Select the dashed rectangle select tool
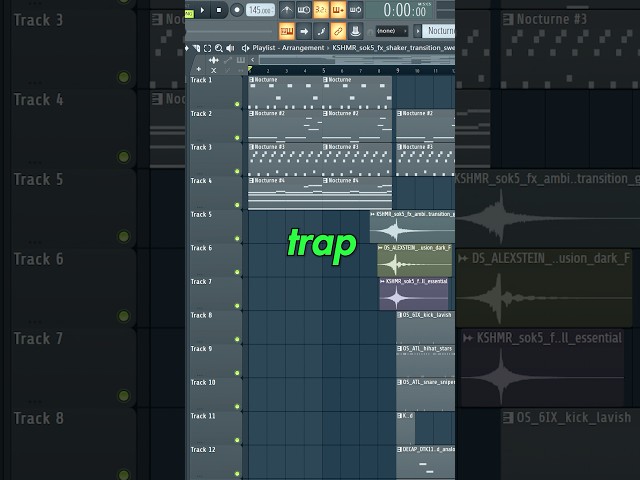Screen dimensions: 640x480 (207, 48)
